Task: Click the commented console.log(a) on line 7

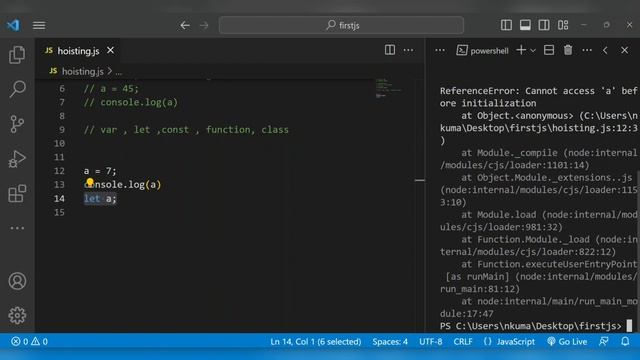Action: click(131, 102)
